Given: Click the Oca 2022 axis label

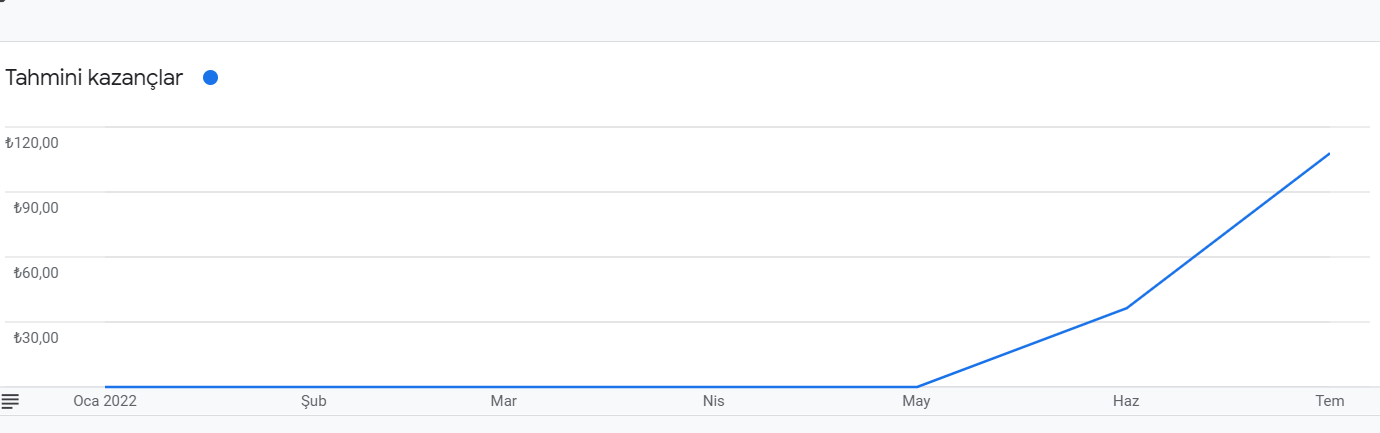Looking at the screenshot, I should click(105, 401).
